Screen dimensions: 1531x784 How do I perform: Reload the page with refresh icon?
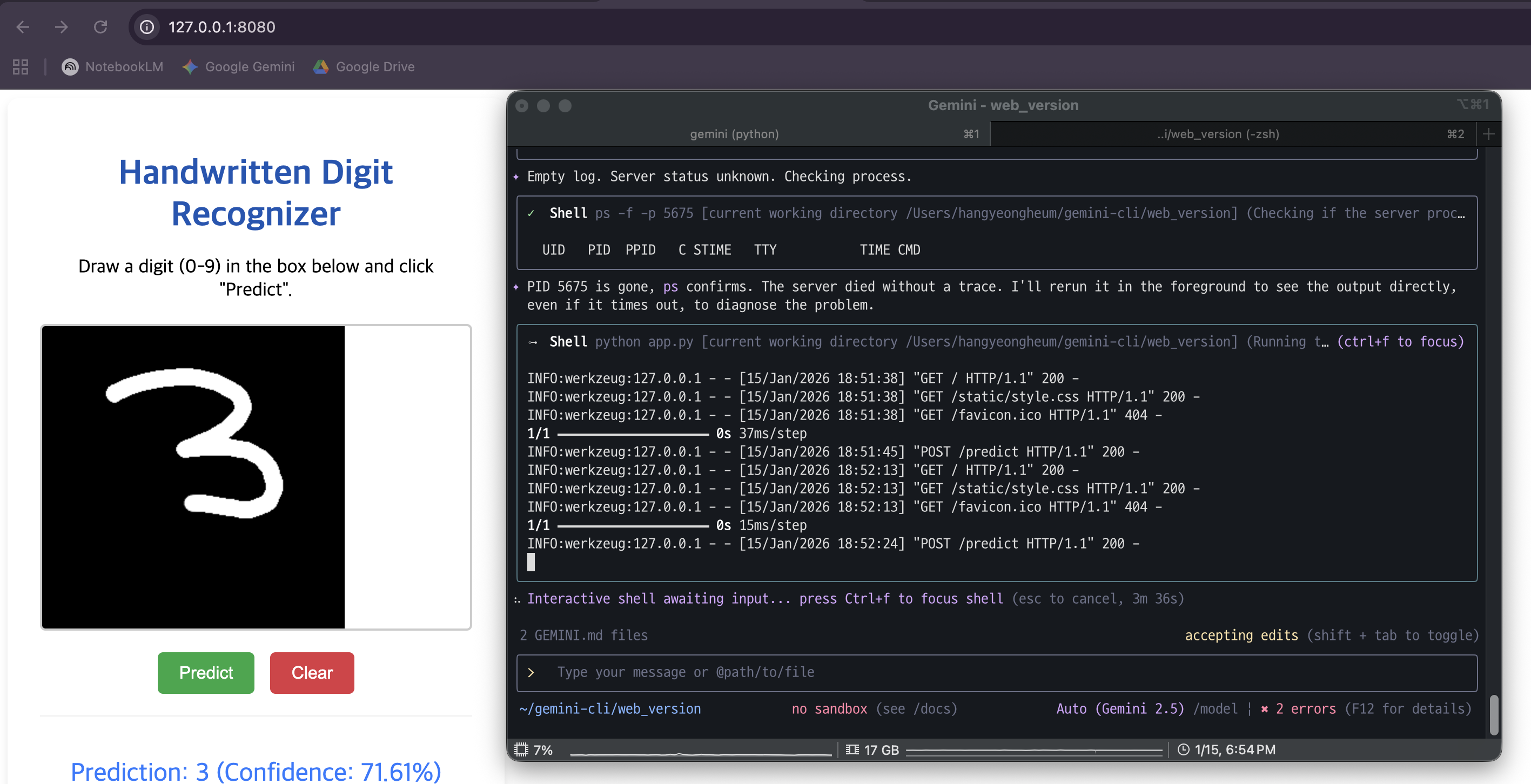[100, 27]
